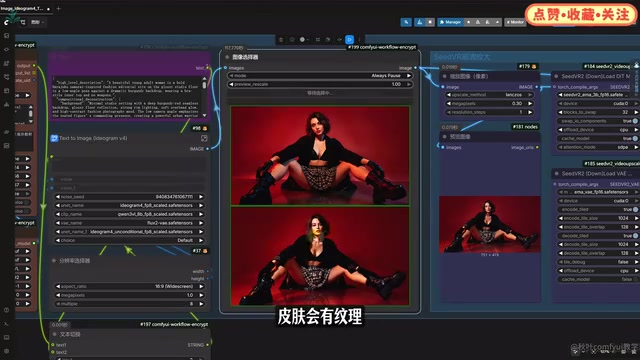Viewport: 640px width, 360px height.
Task: Click the blue pin icon in top toolbar
Action: tap(406, 22)
